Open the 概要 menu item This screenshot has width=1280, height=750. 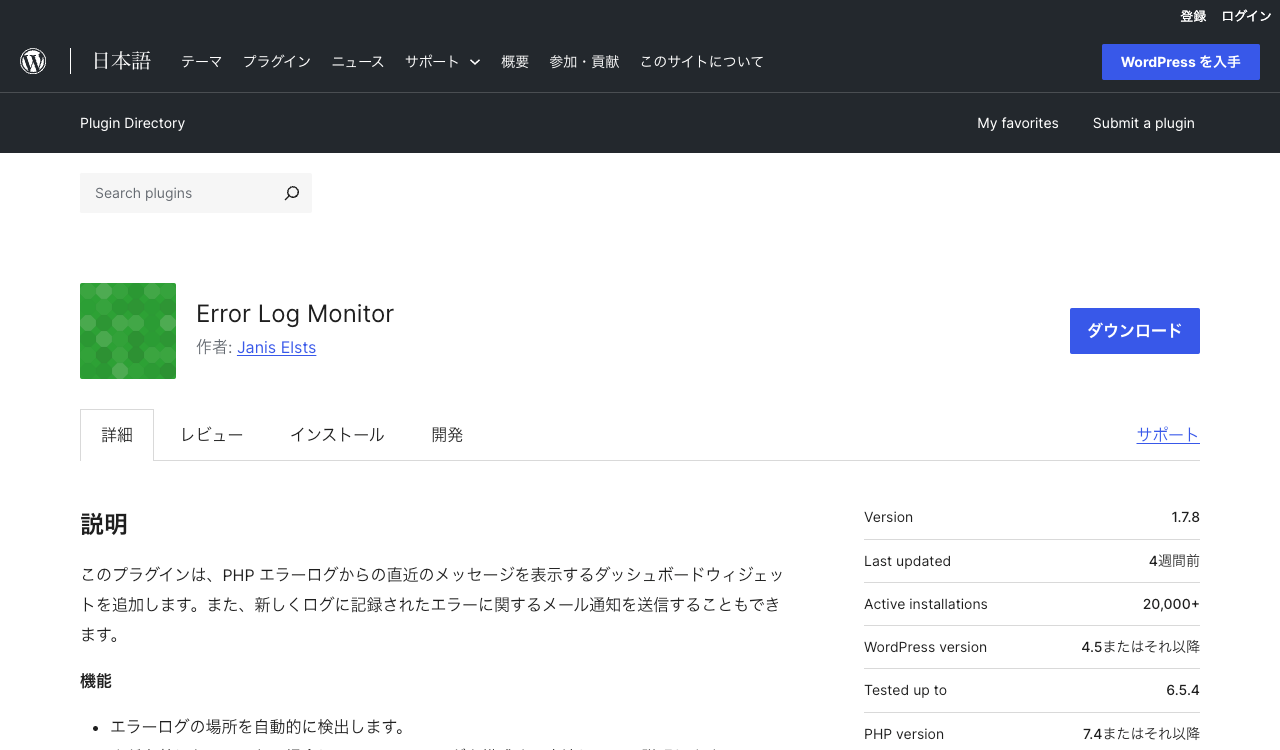click(515, 61)
